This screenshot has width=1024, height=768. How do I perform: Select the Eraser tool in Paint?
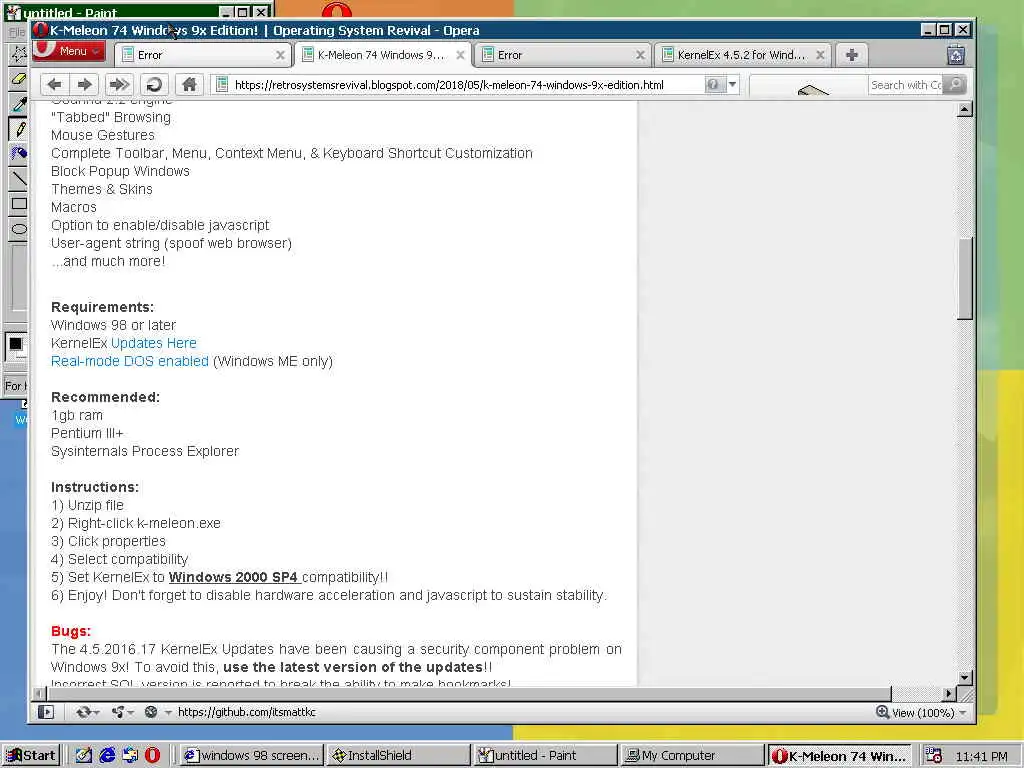tap(18, 79)
